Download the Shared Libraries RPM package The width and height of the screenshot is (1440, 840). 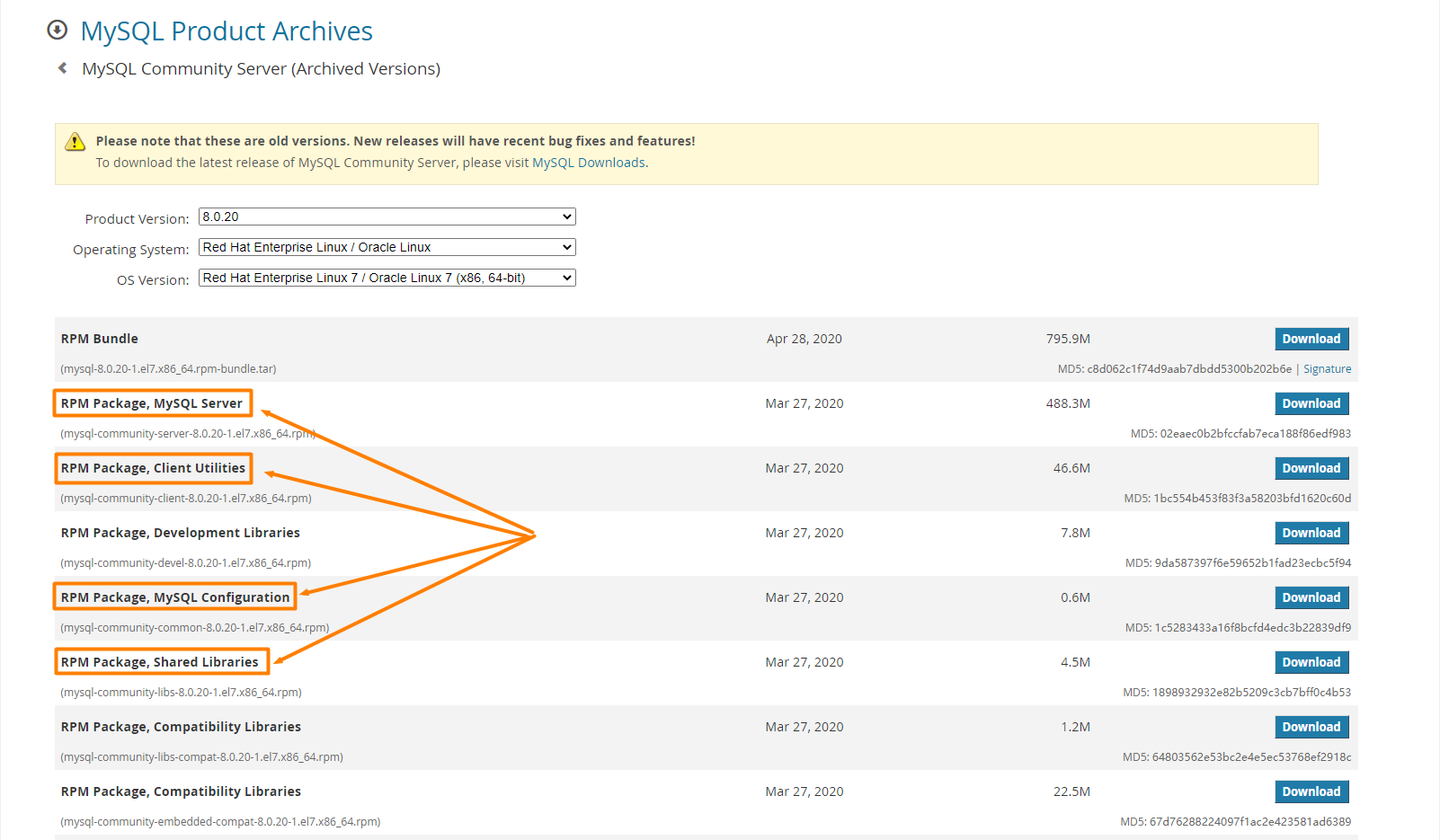point(1311,662)
